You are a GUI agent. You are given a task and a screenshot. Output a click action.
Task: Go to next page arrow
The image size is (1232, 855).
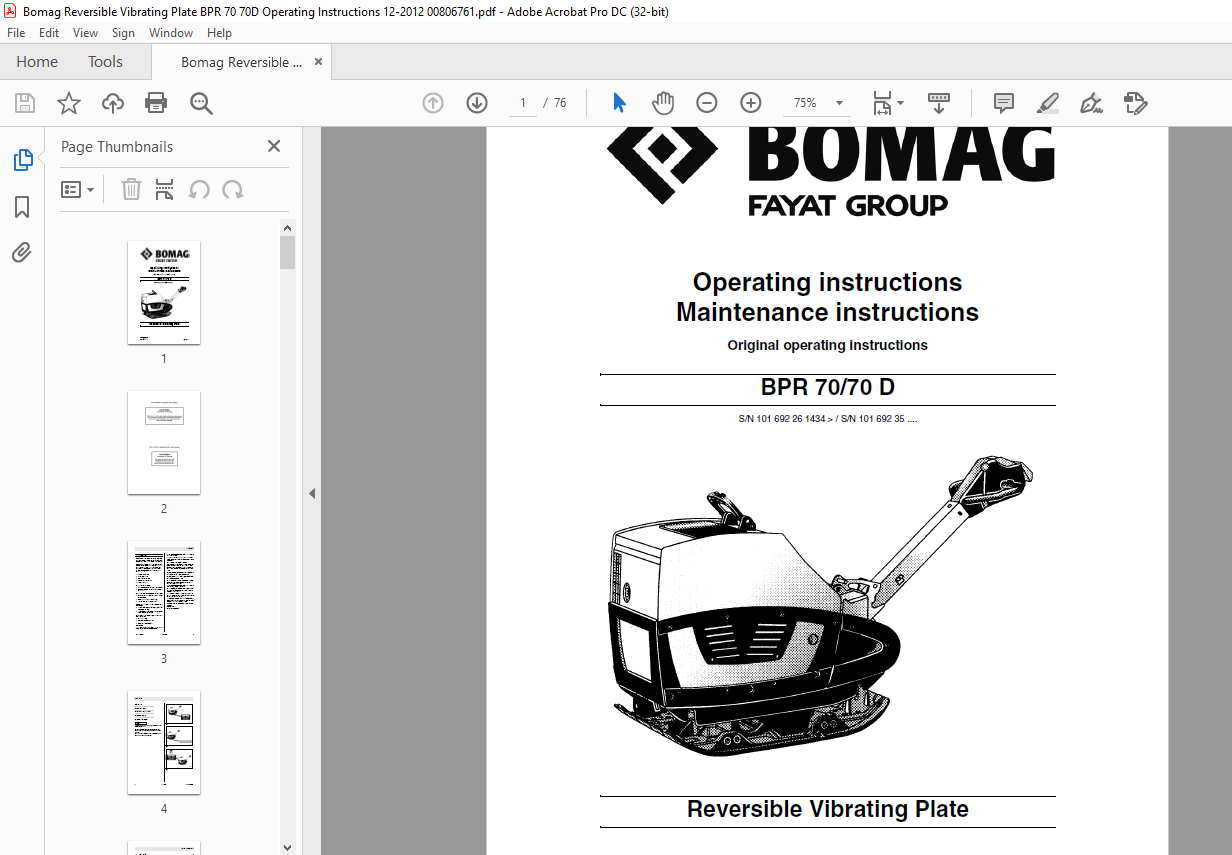click(477, 103)
